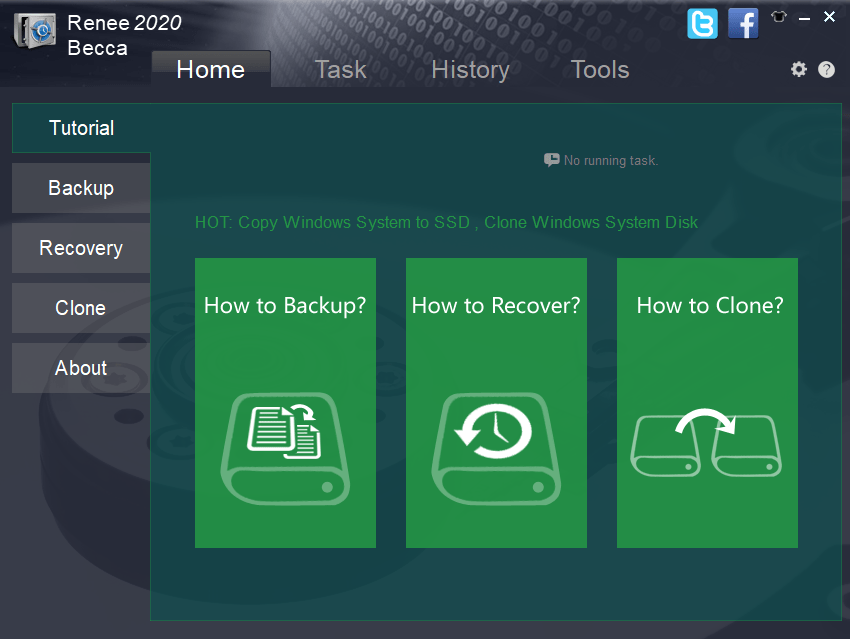Open the History tab
The width and height of the screenshot is (850, 639).
point(471,70)
